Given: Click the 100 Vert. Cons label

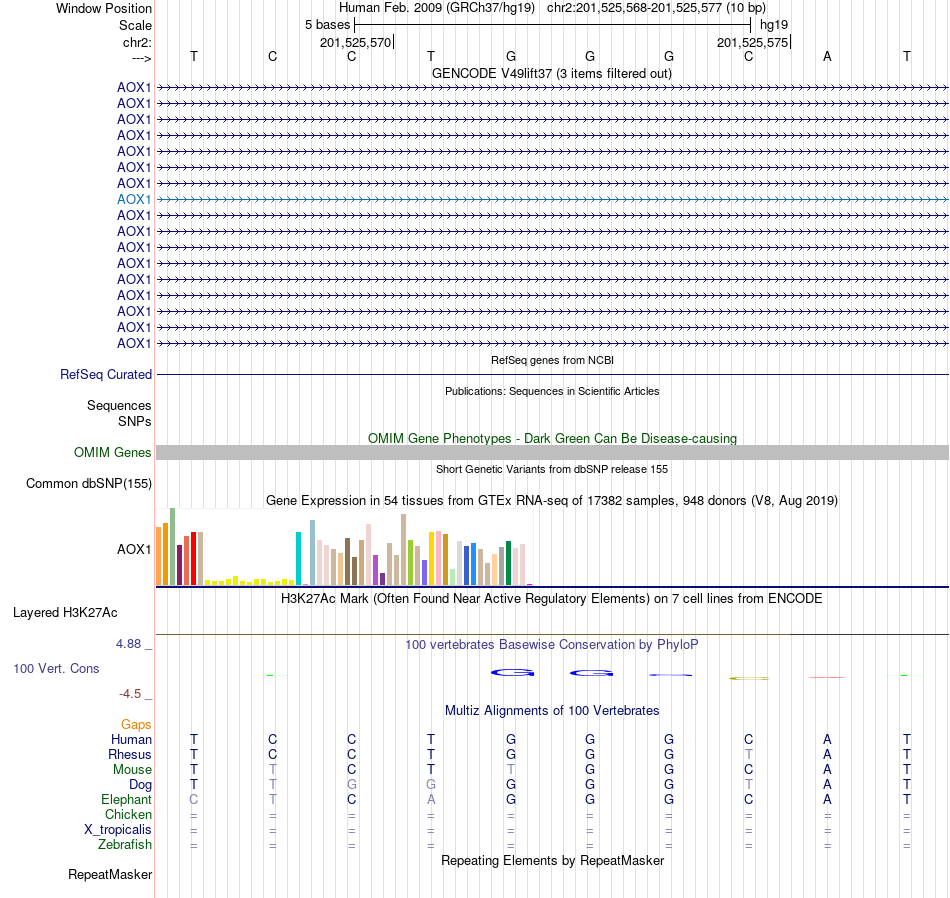Looking at the screenshot, I should click(x=56, y=668).
